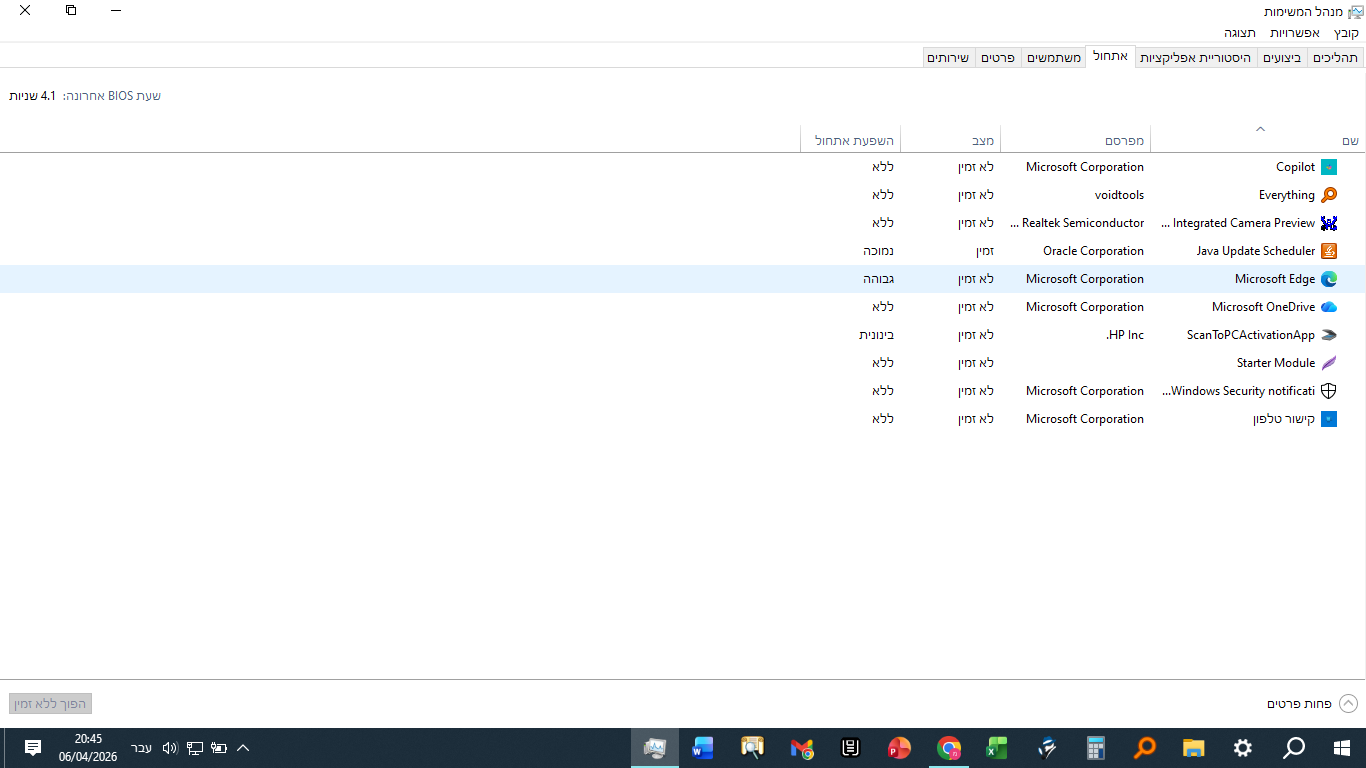1366x768 pixels.
Task: Show hidden system tray icons
Action: click(x=242, y=748)
